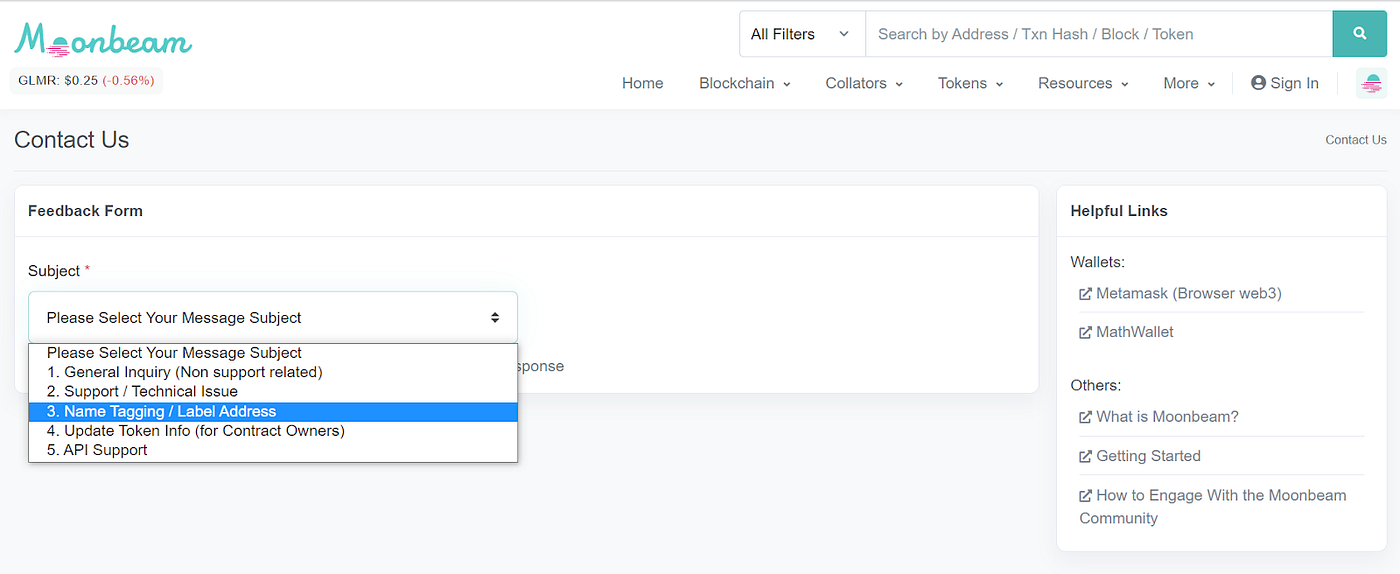Open the Getting Started link
The height and width of the screenshot is (574, 1400).
pos(1140,456)
